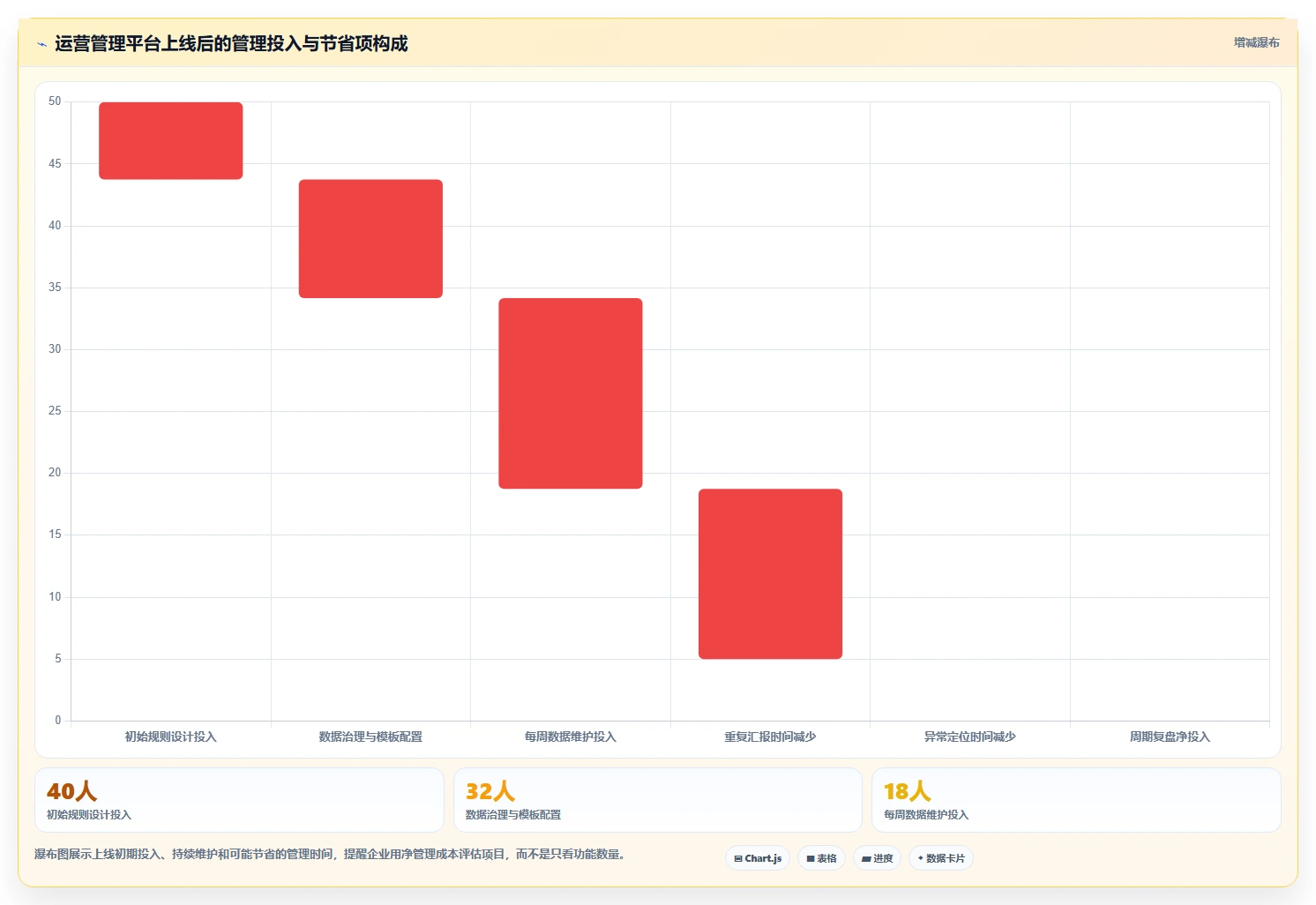1316x905 pixels.
Task: Click the footer description starting with 瀑布图展示
Action: (331, 854)
